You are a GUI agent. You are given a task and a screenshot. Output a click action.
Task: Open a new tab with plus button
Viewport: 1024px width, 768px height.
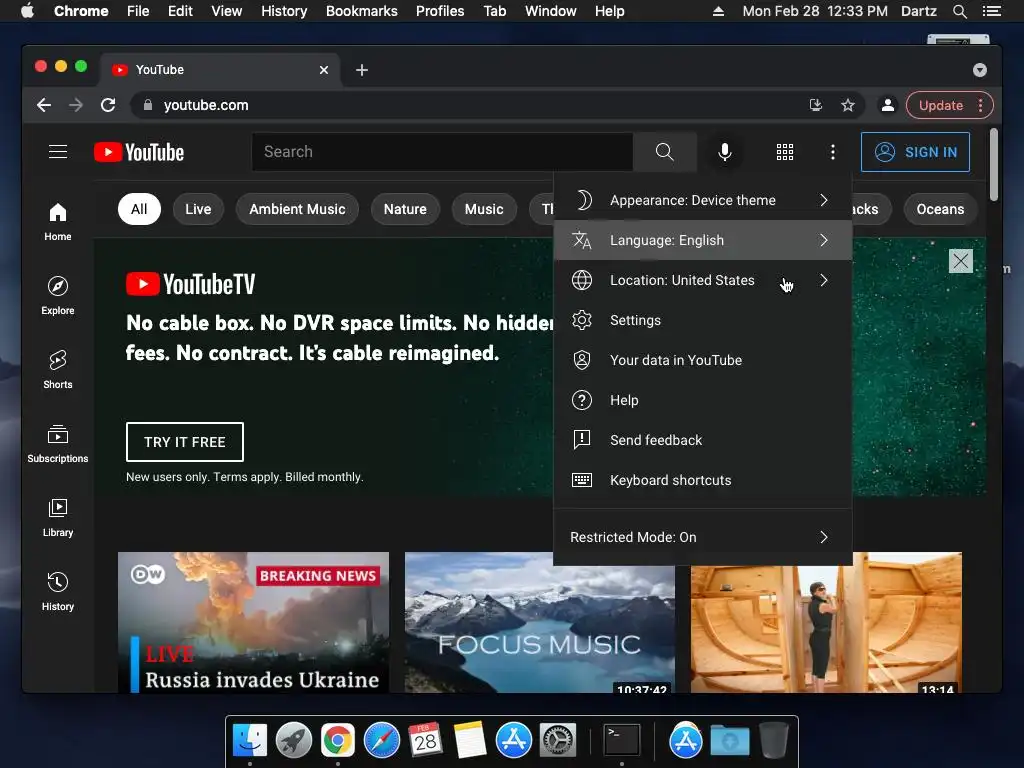(x=362, y=70)
